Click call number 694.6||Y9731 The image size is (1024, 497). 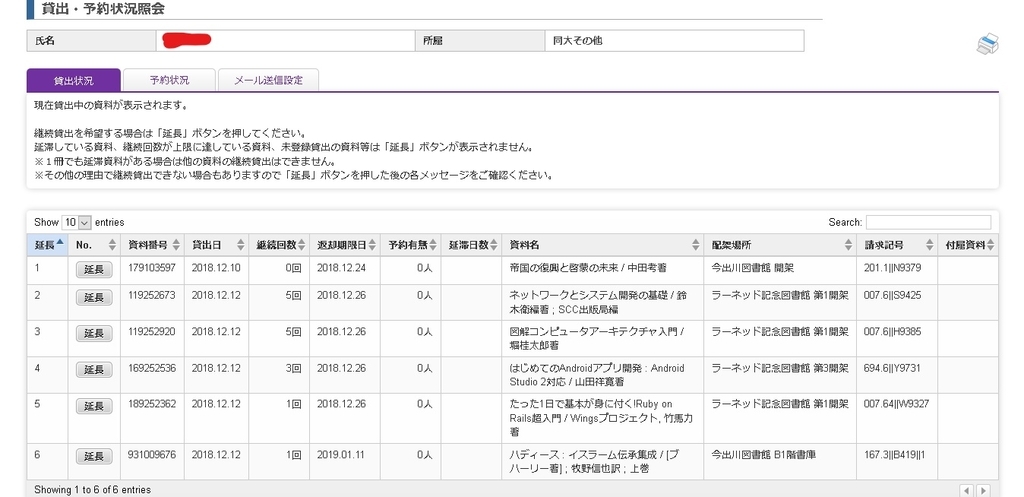pos(891,368)
